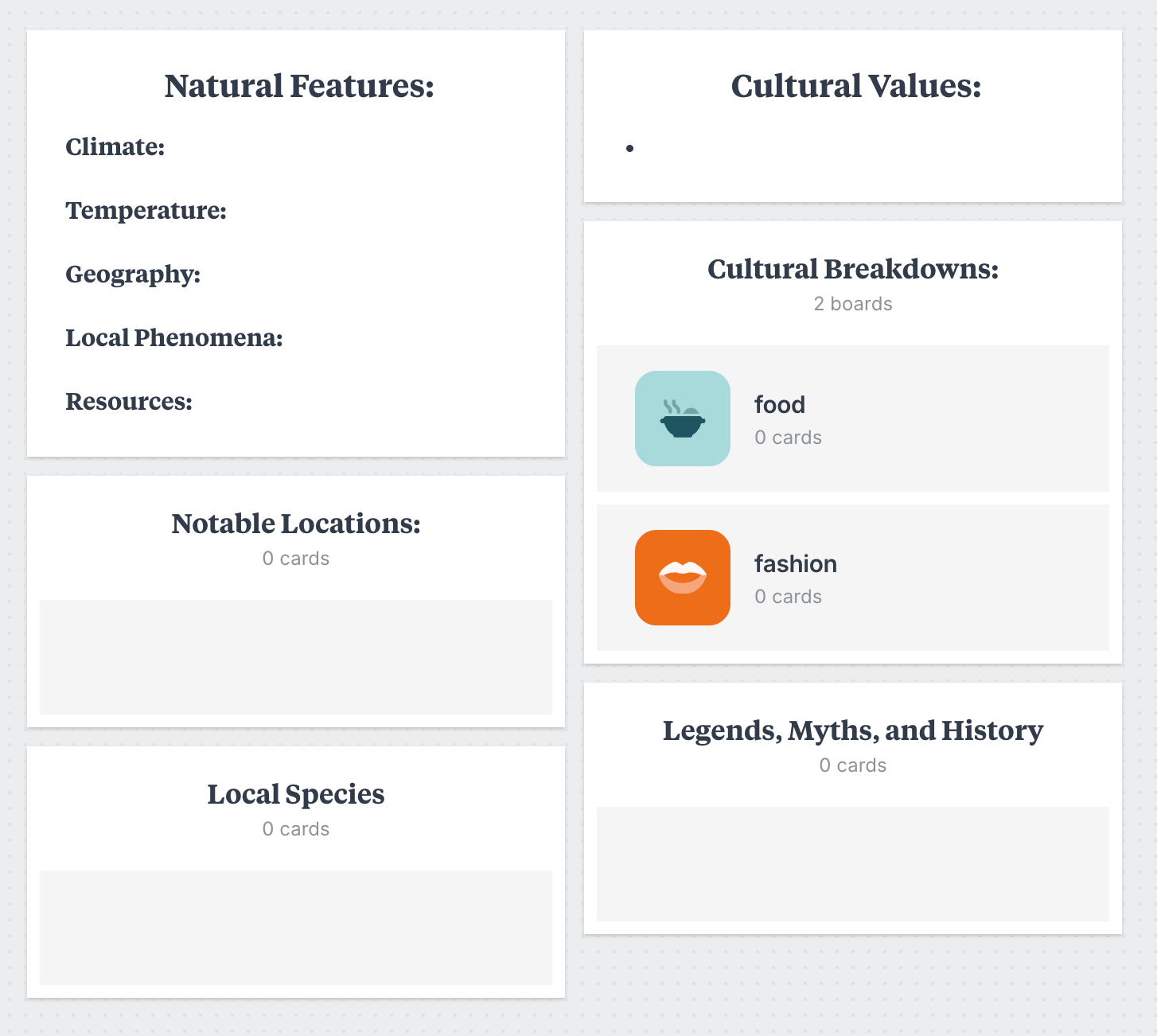Select the fashion board title
Screen dimensions: 1157x1036
tap(796, 563)
